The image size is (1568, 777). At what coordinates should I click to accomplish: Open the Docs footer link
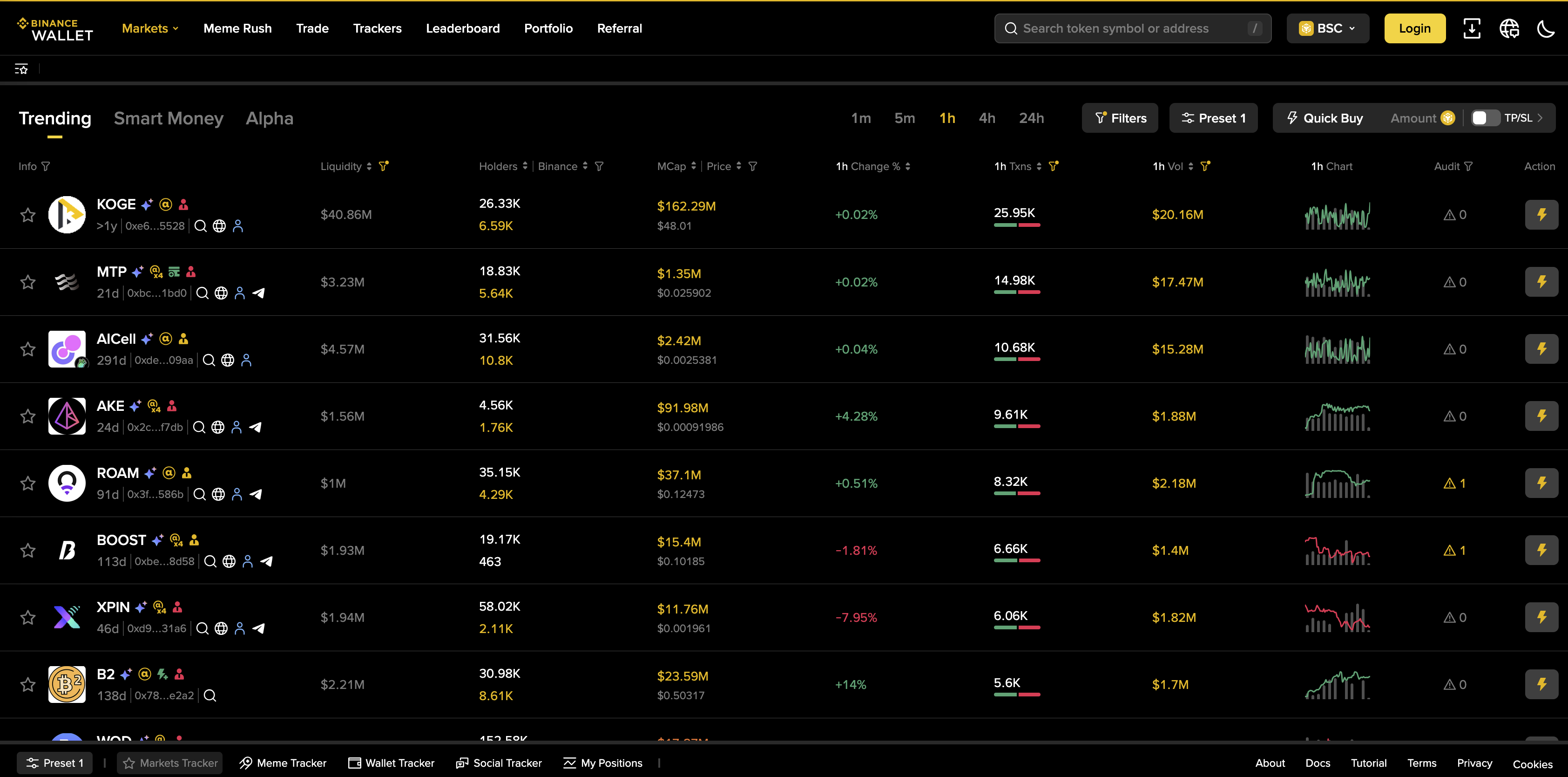(1317, 763)
